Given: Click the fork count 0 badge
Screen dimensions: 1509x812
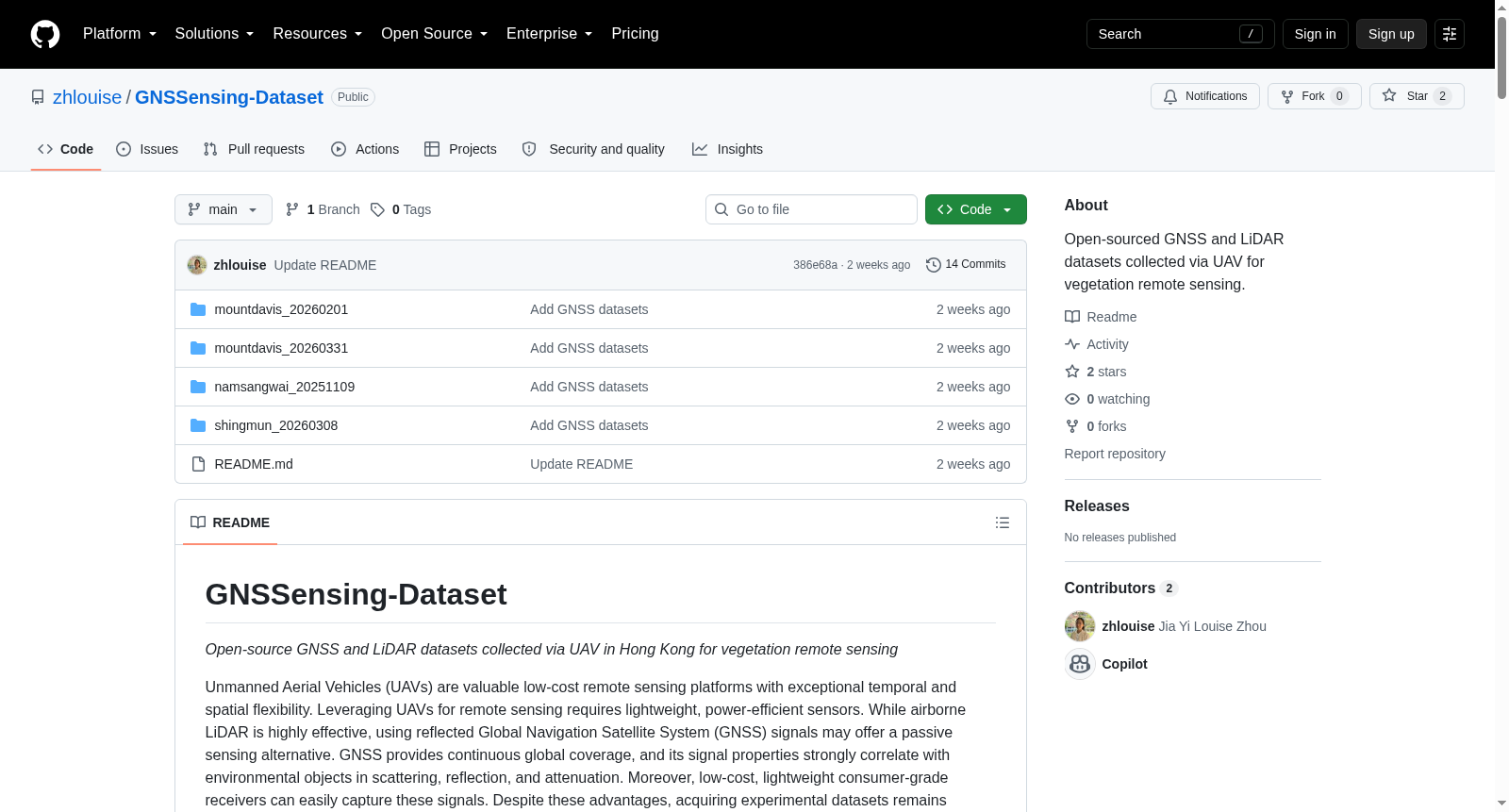Looking at the screenshot, I should coord(1339,96).
